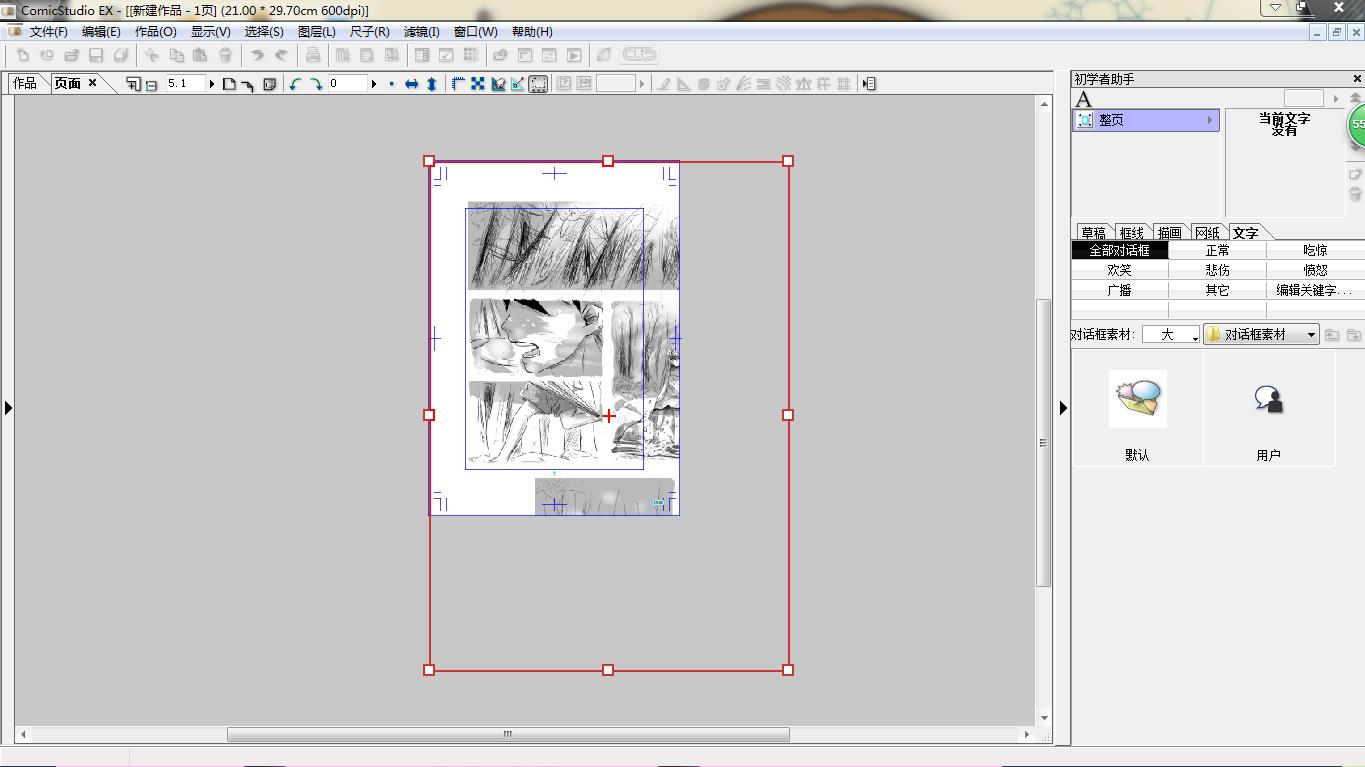Open the 图层(L) menu
Image resolution: width=1365 pixels, height=767 pixels.
(317, 32)
